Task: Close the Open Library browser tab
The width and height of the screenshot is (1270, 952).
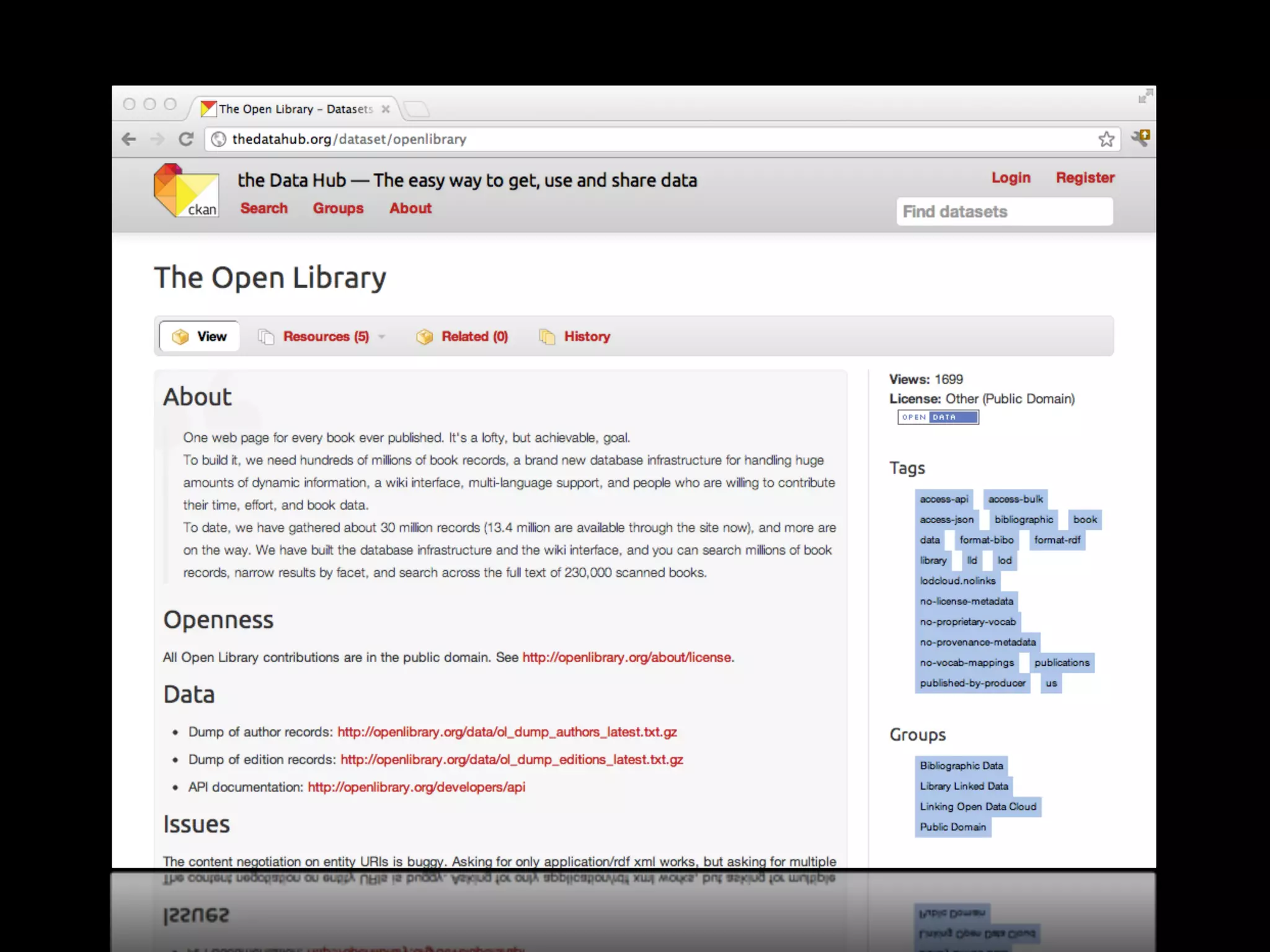Action: click(386, 109)
